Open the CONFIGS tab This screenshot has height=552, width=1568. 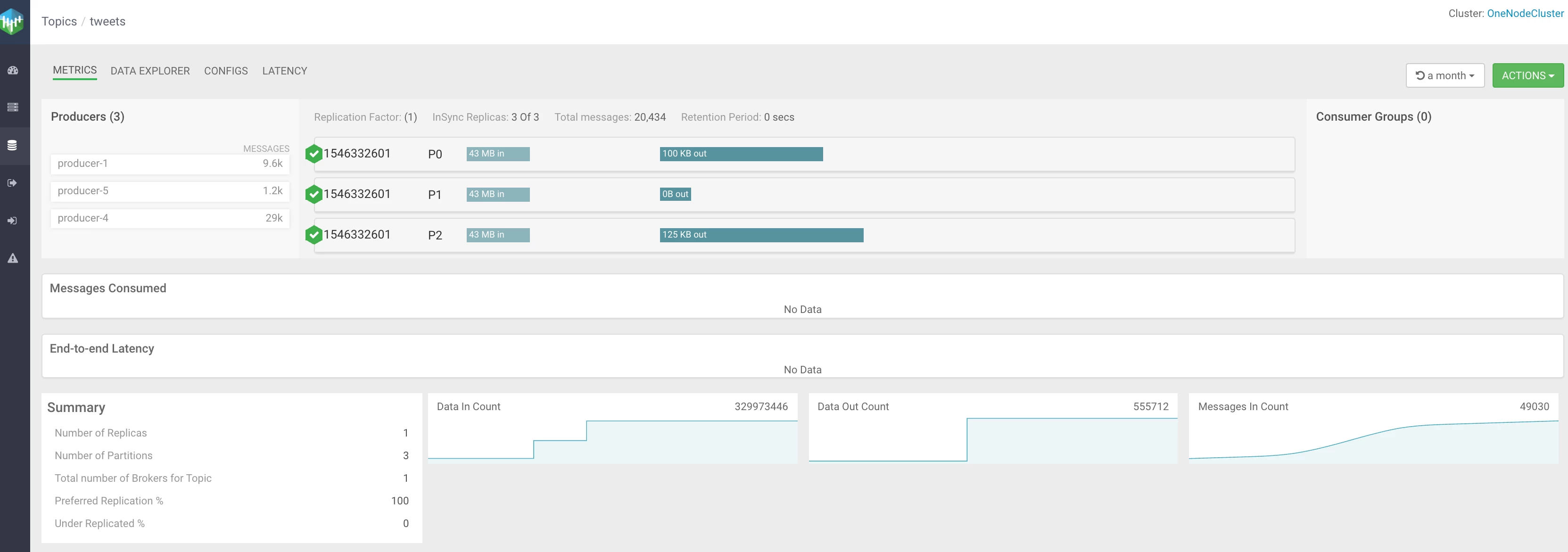click(x=226, y=71)
